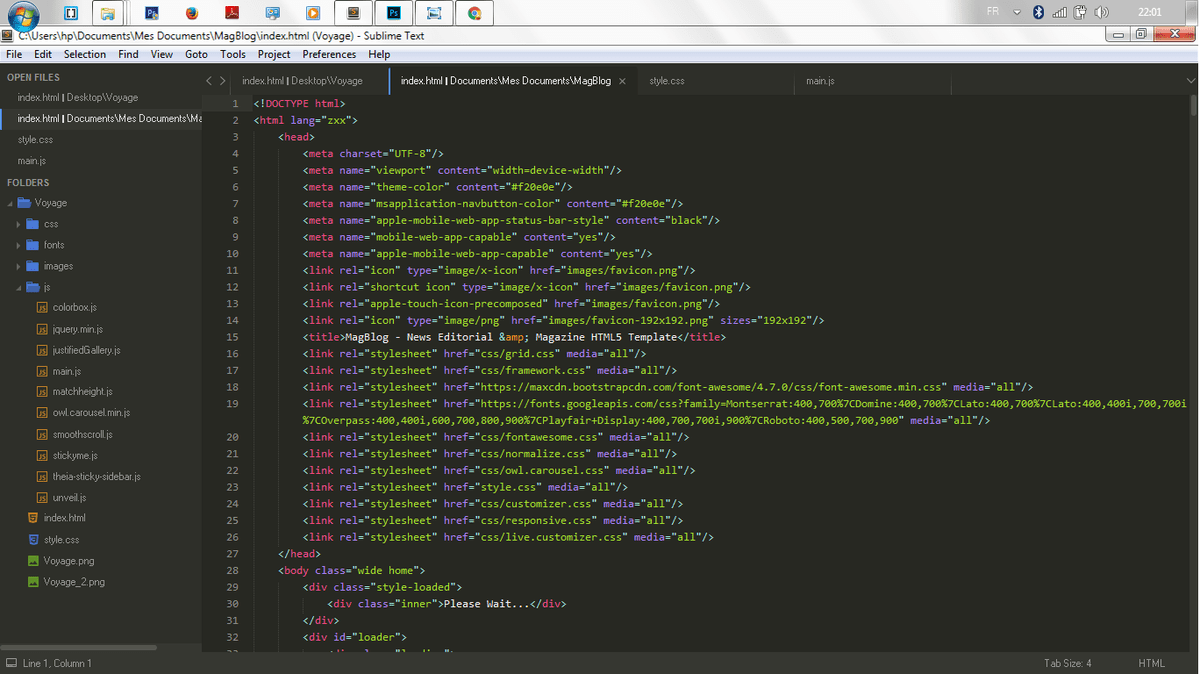Expand the css folder in sidebar

18,224
